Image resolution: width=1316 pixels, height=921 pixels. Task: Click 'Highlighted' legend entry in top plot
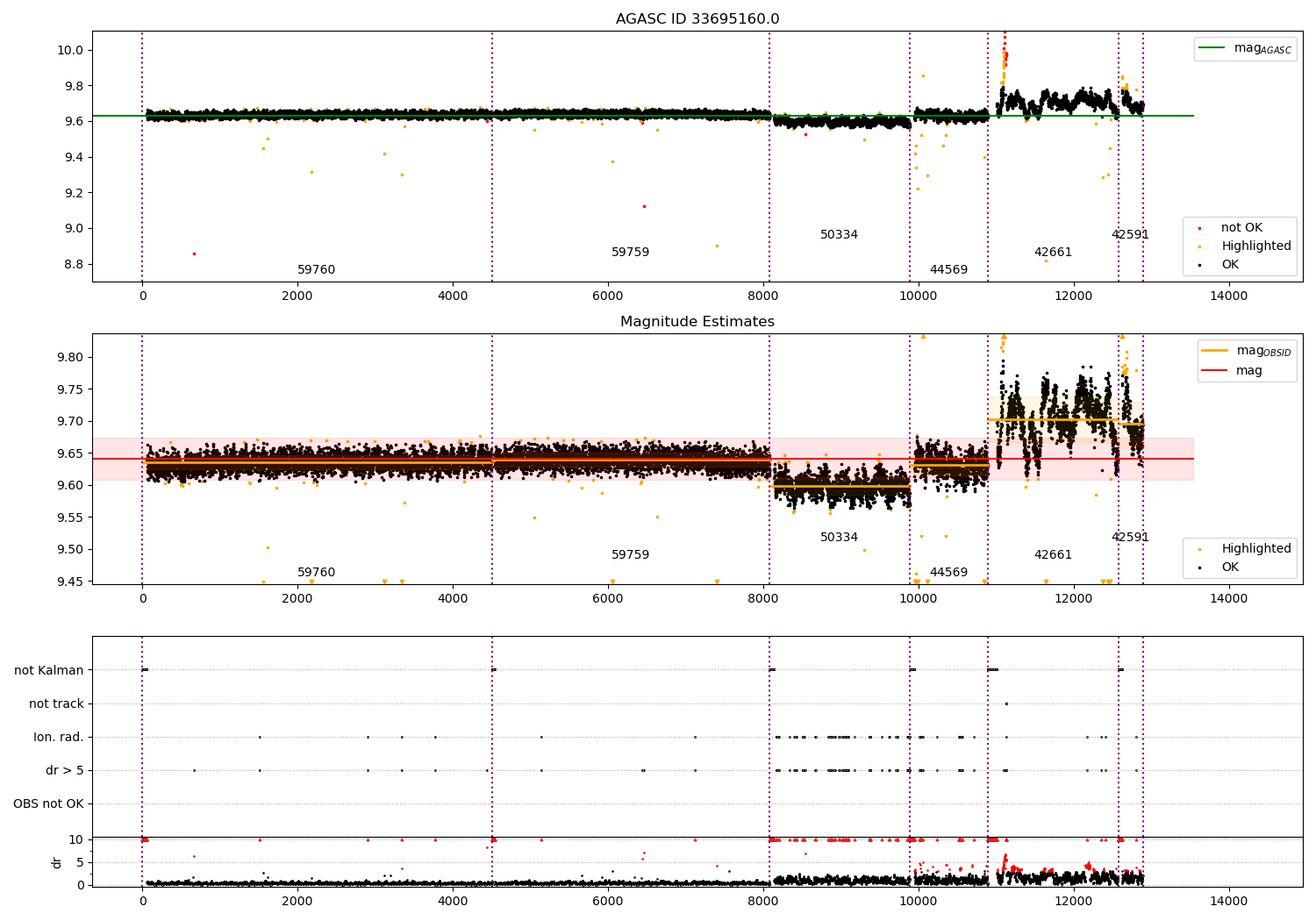pyautogui.click(x=1256, y=246)
